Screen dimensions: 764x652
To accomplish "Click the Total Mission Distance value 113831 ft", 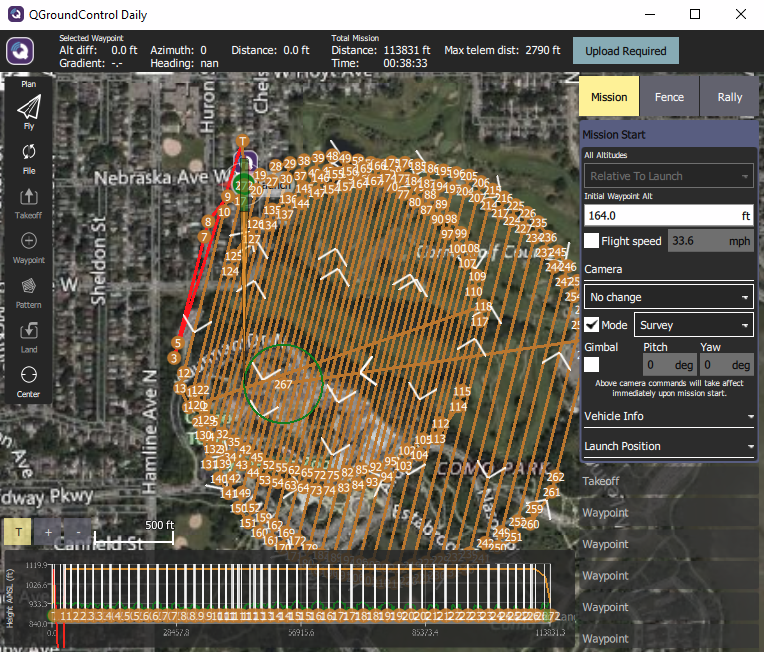I will tap(407, 50).
